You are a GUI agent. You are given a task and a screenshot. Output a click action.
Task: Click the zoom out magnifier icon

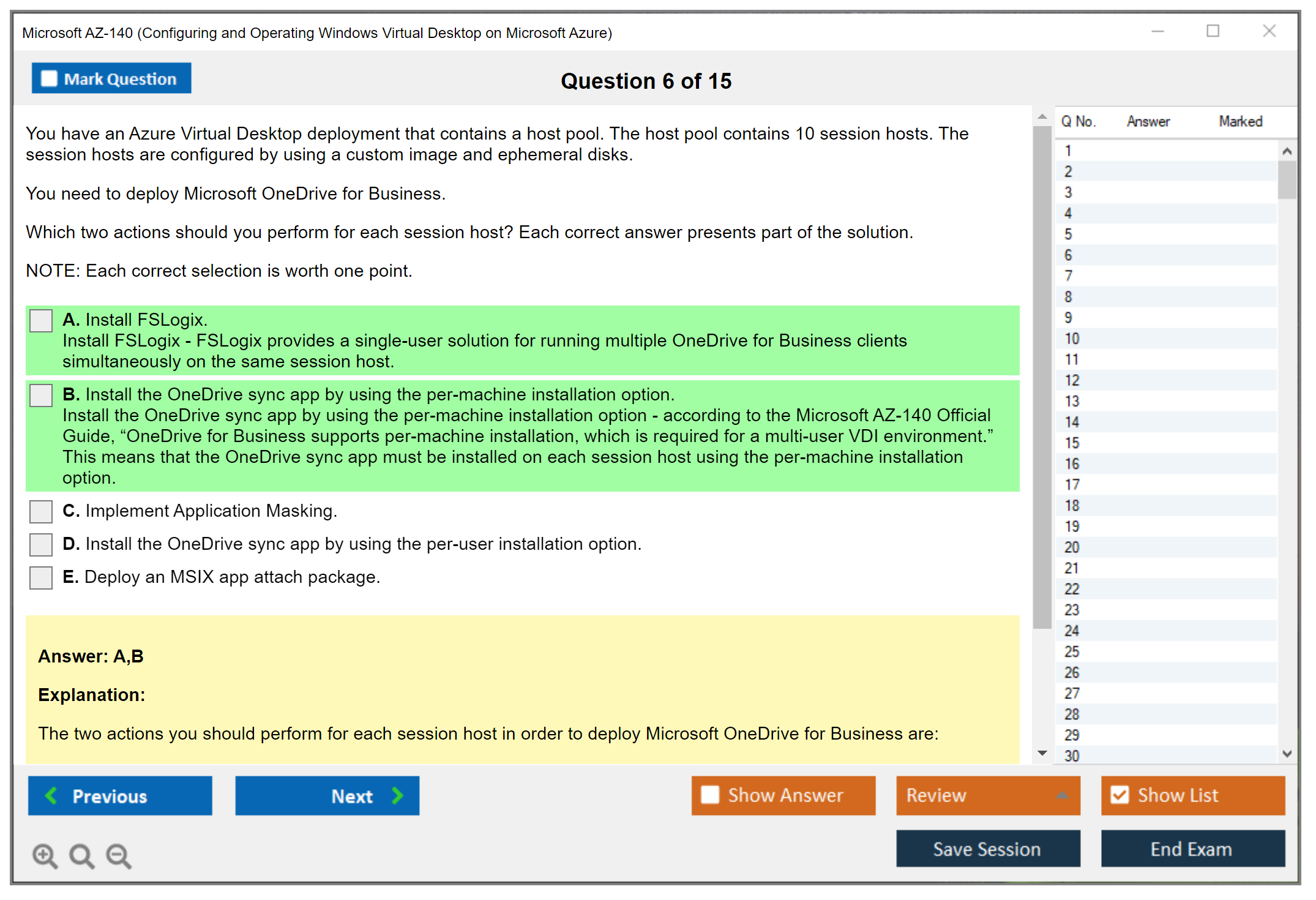tap(119, 856)
